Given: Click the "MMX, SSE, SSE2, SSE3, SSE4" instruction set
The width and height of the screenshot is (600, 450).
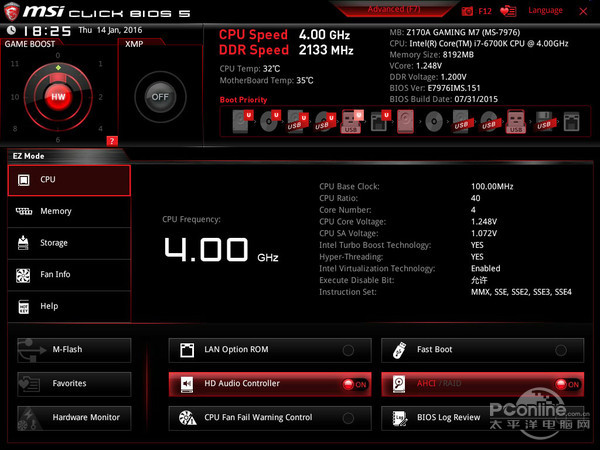Looking at the screenshot, I should (x=521, y=292).
